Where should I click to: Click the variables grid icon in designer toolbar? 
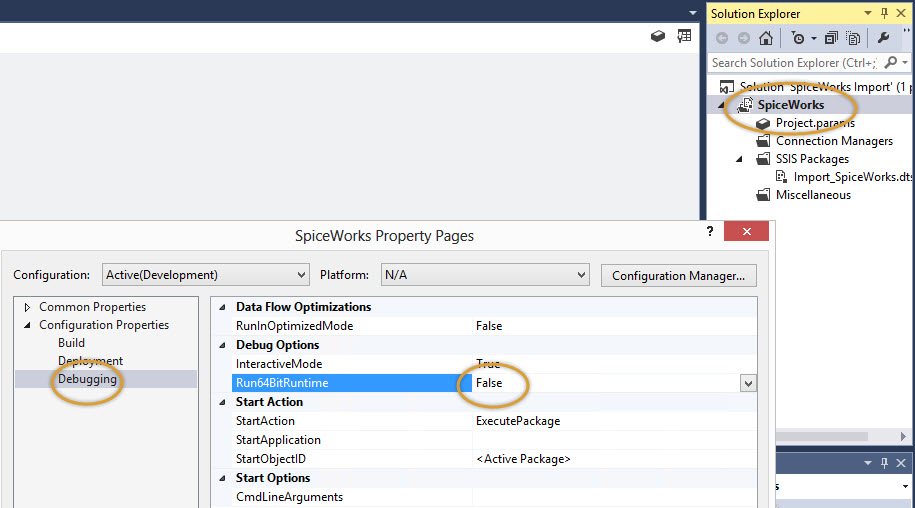684,36
